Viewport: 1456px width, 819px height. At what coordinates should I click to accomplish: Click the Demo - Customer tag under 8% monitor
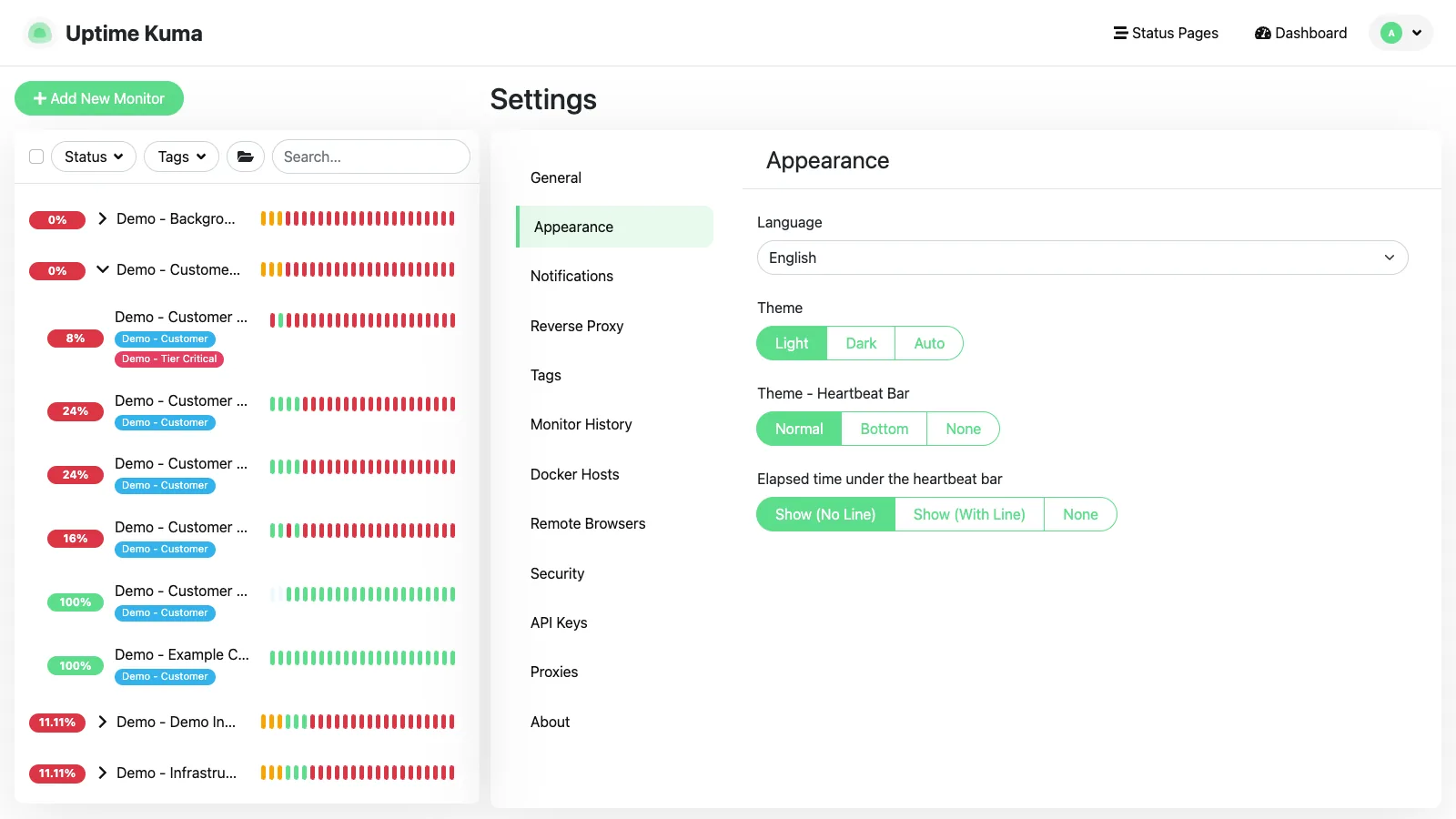(165, 339)
